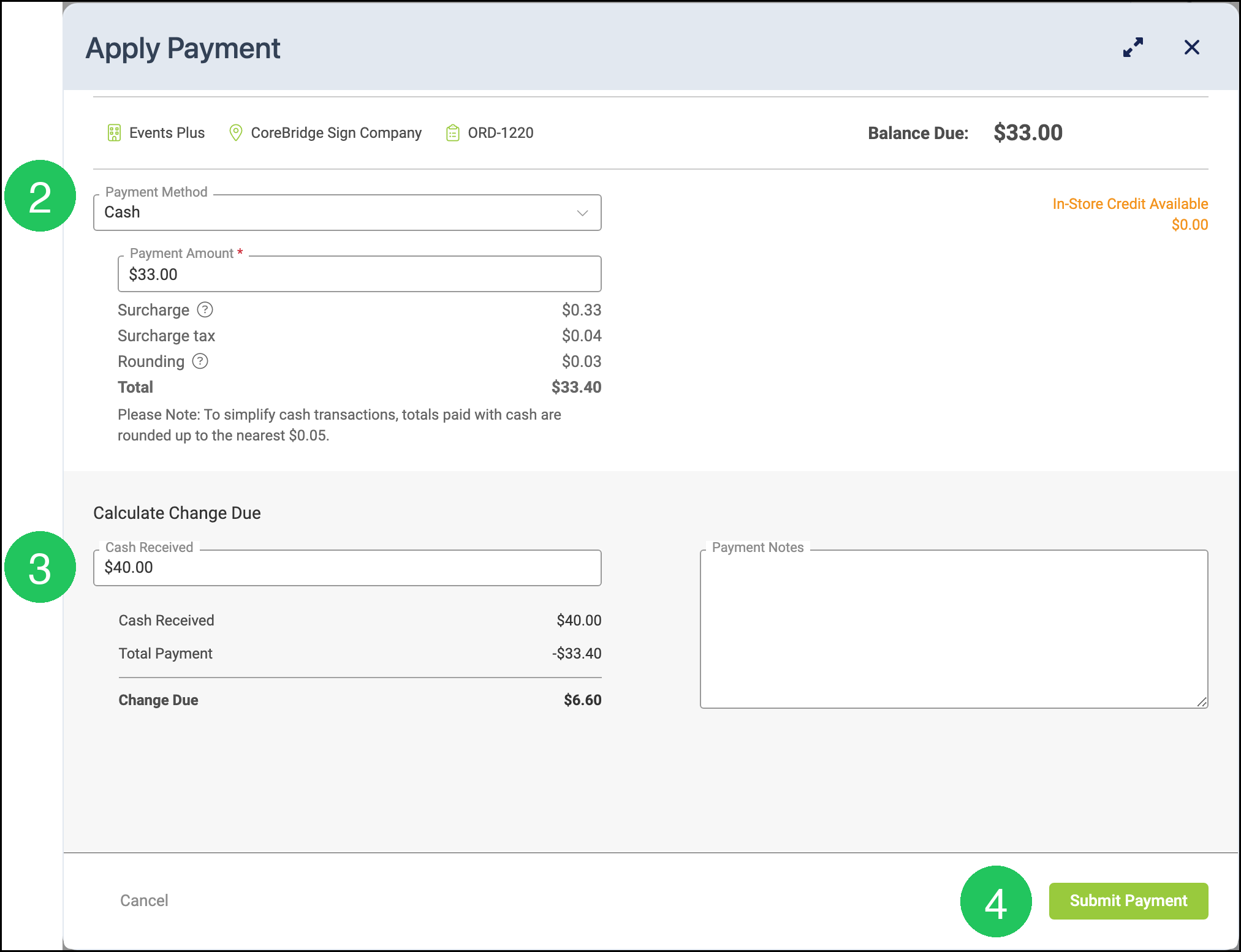1241x952 pixels.
Task: Click the Events Plus company name
Action: (167, 133)
